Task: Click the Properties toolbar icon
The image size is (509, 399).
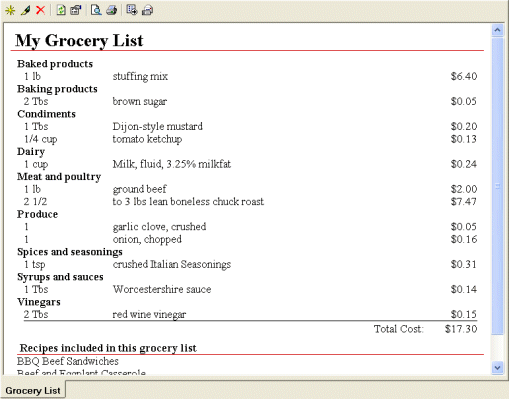Action: pos(76,10)
